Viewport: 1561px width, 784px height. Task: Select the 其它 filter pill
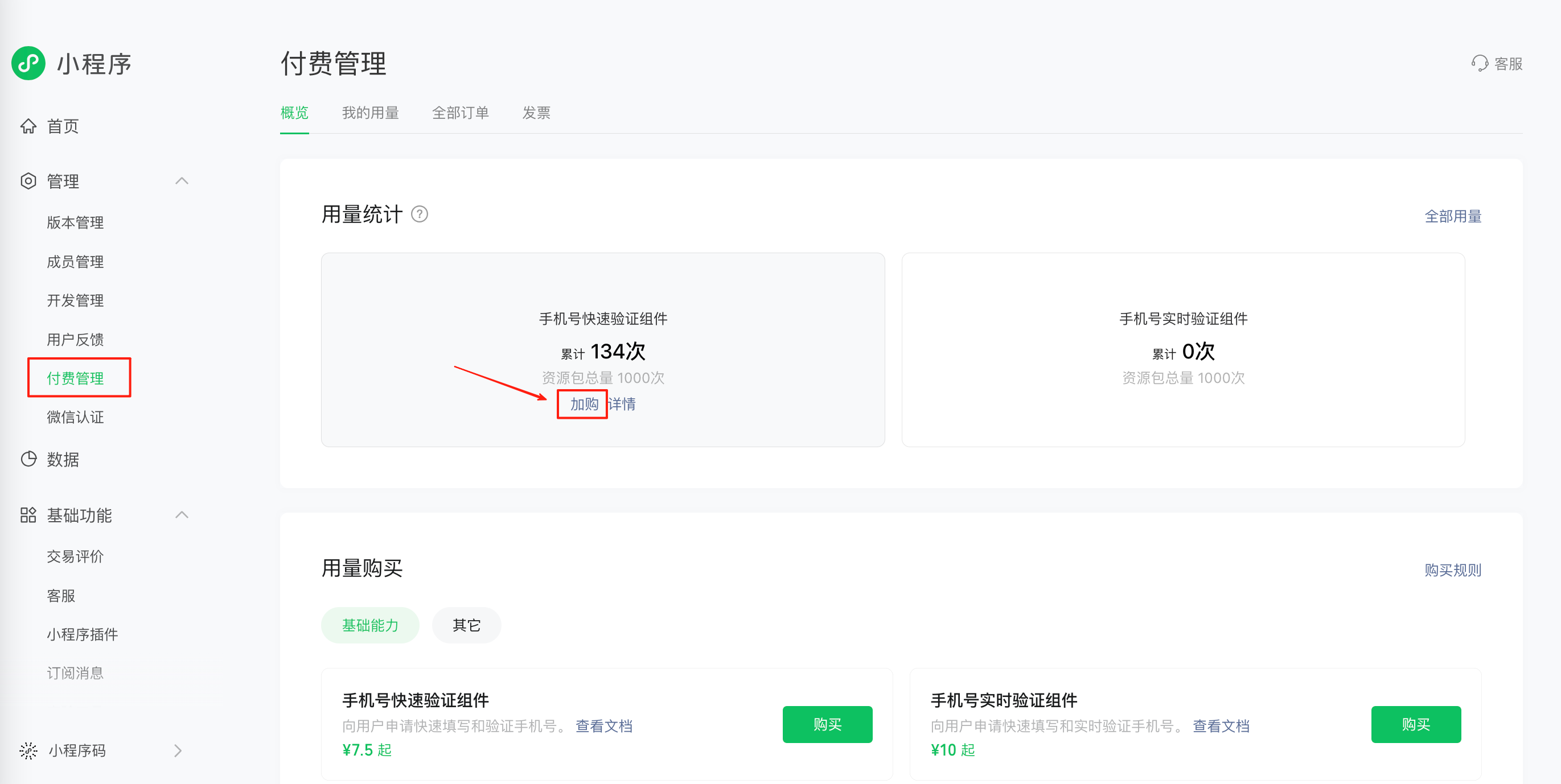click(x=467, y=625)
